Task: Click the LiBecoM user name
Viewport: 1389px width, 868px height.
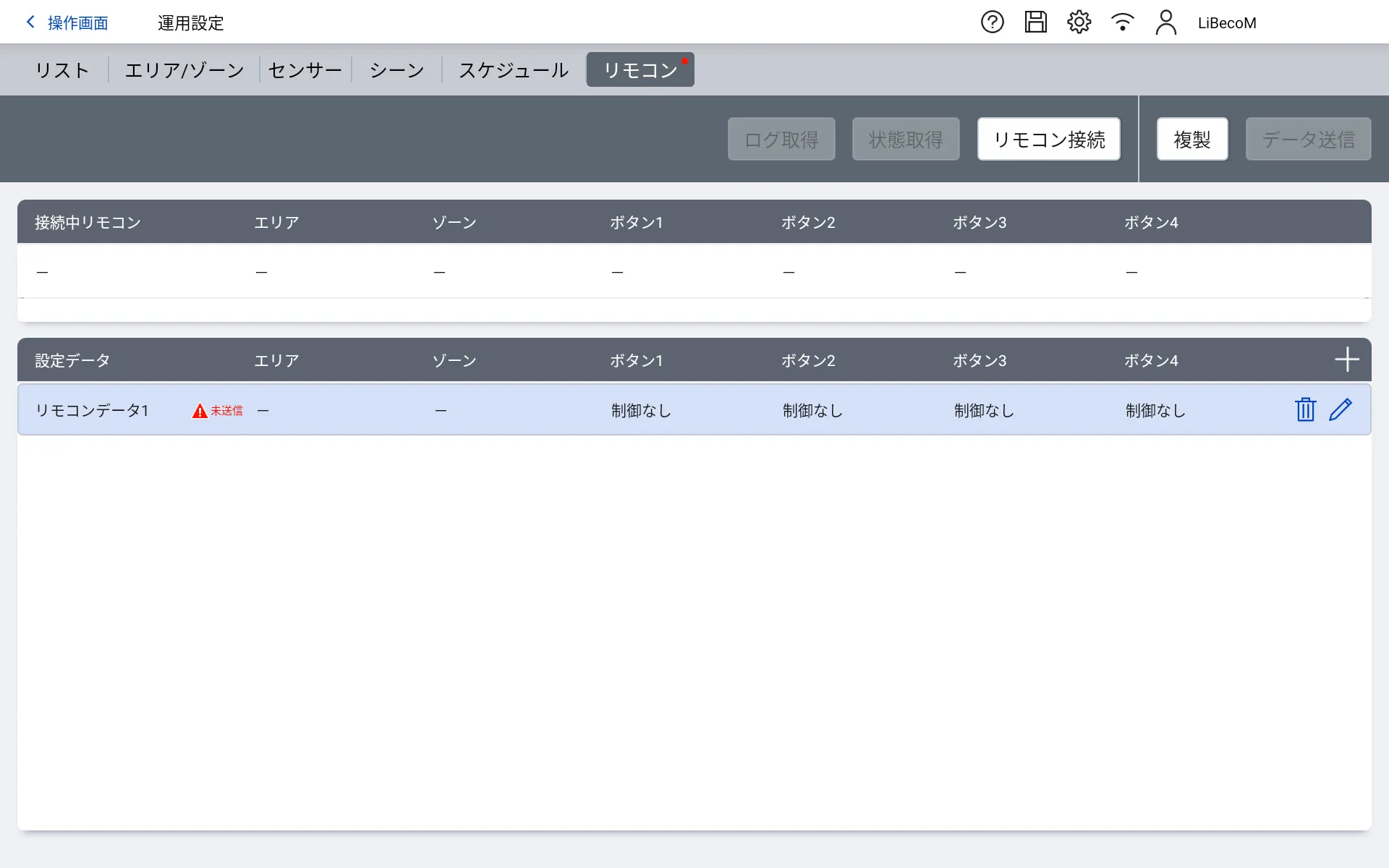Action: coord(1227,23)
